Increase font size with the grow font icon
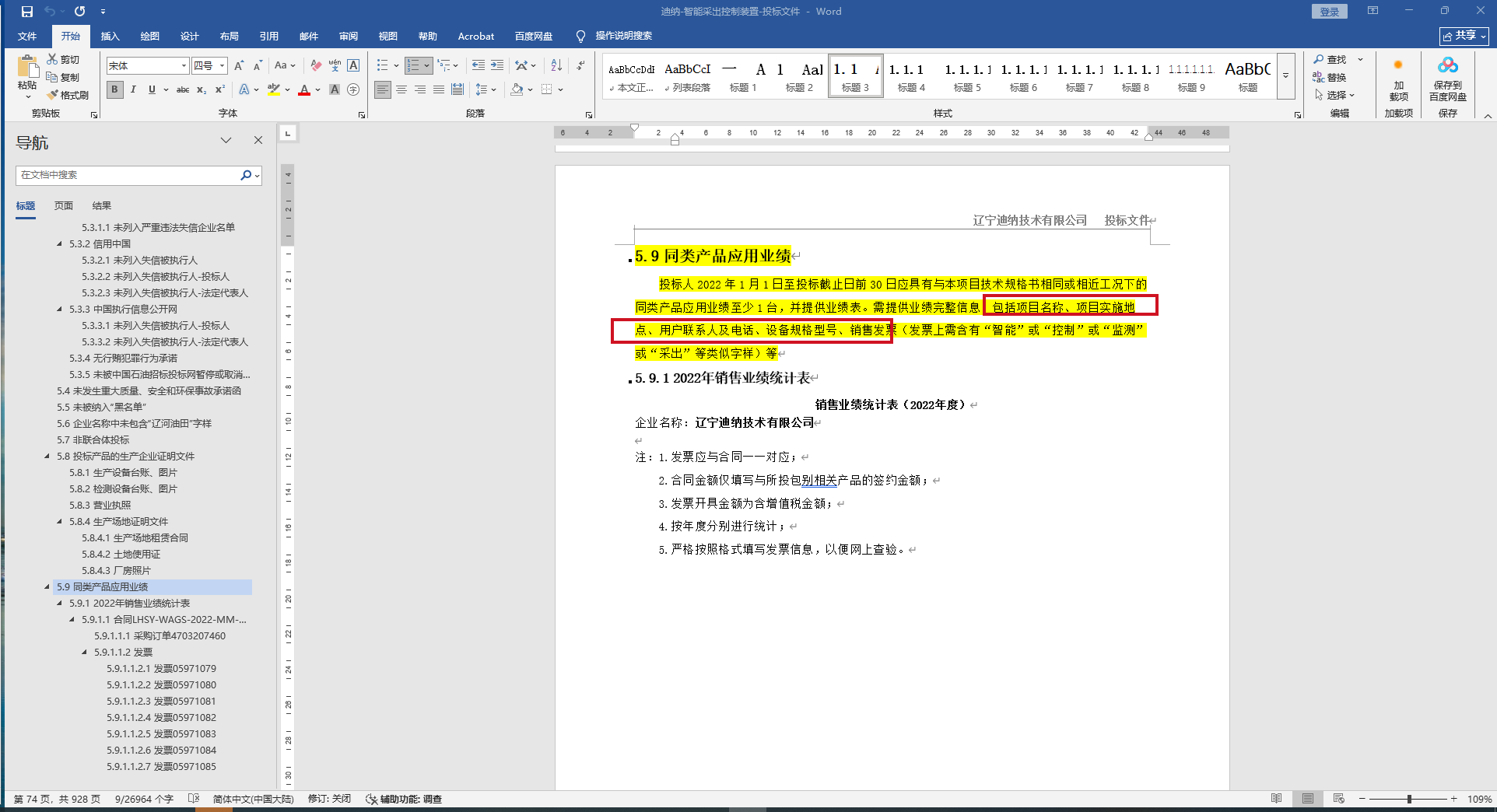The height and width of the screenshot is (812, 1497). point(239,65)
